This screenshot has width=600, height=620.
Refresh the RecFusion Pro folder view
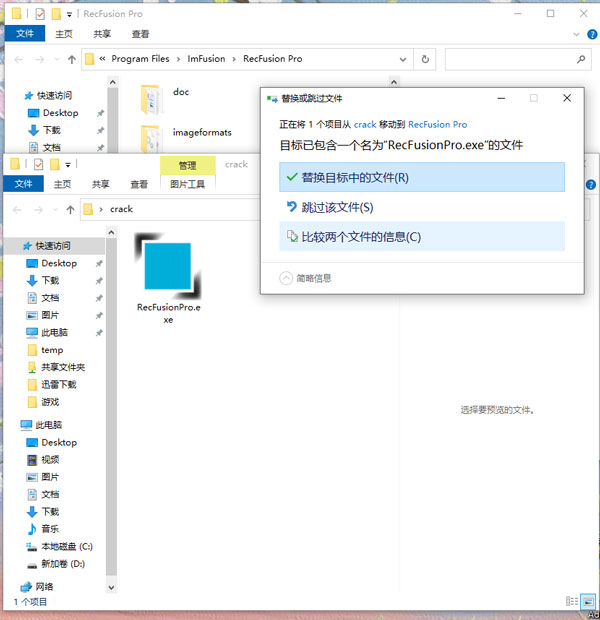tap(425, 59)
